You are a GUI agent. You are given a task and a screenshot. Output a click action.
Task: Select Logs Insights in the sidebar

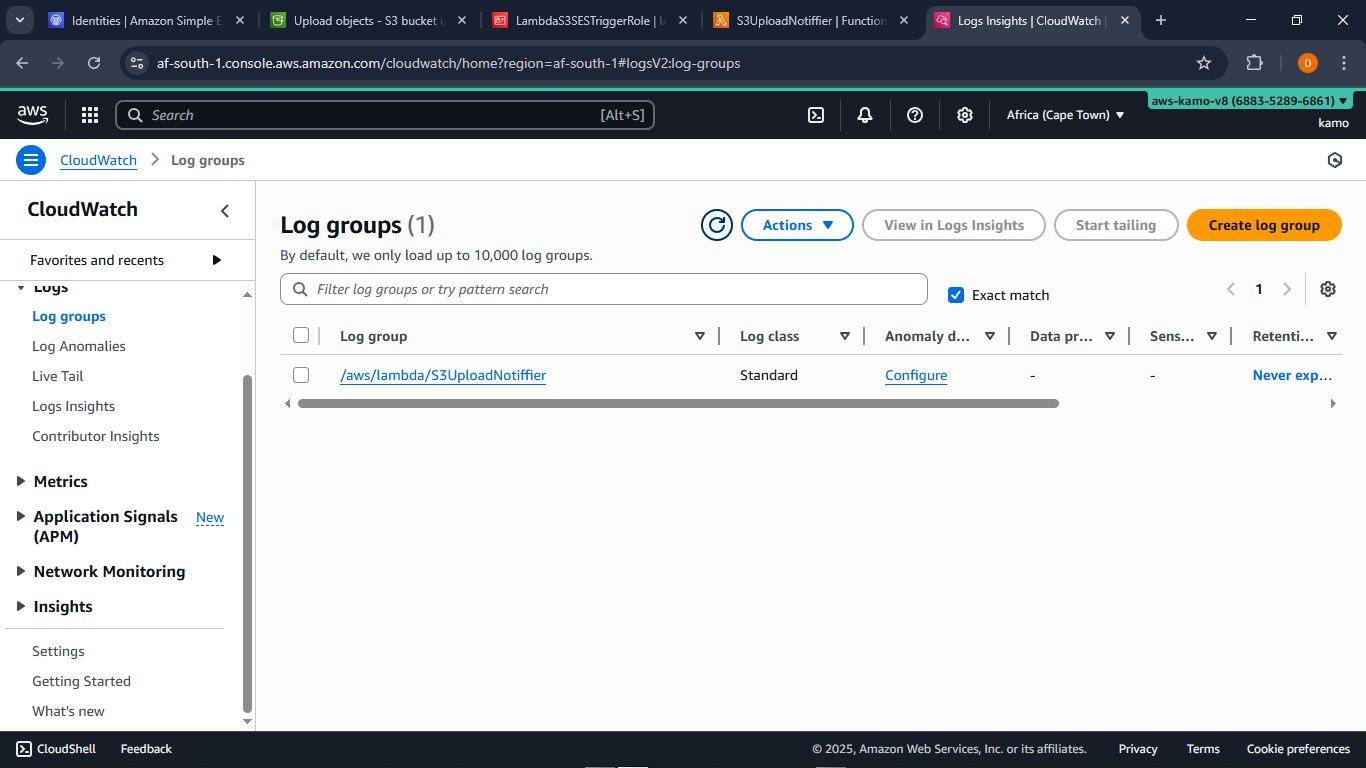pos(73,406)
